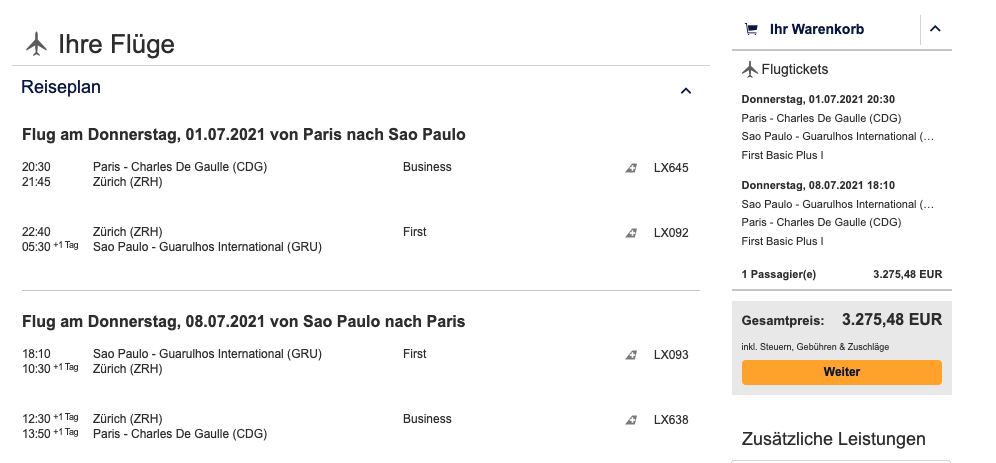The image size is (996, 463).
Task: Click the outbound flight heading Paris nach Sao Paulo
Action: point(244,134)
